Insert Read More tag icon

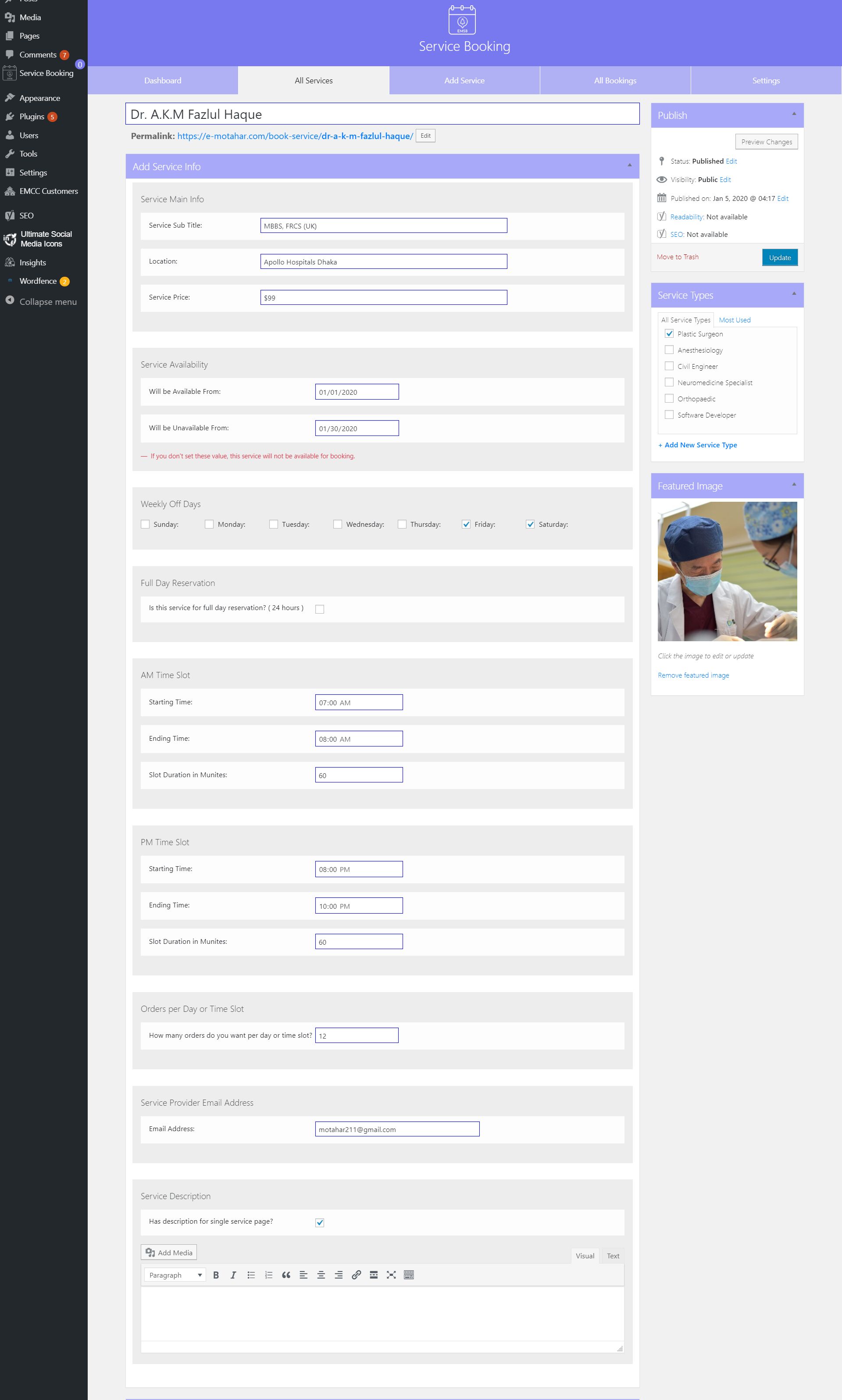click(373, 1275)
